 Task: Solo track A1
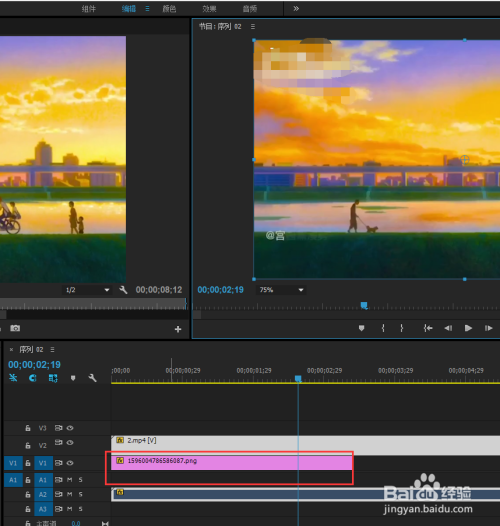[81, 480]
